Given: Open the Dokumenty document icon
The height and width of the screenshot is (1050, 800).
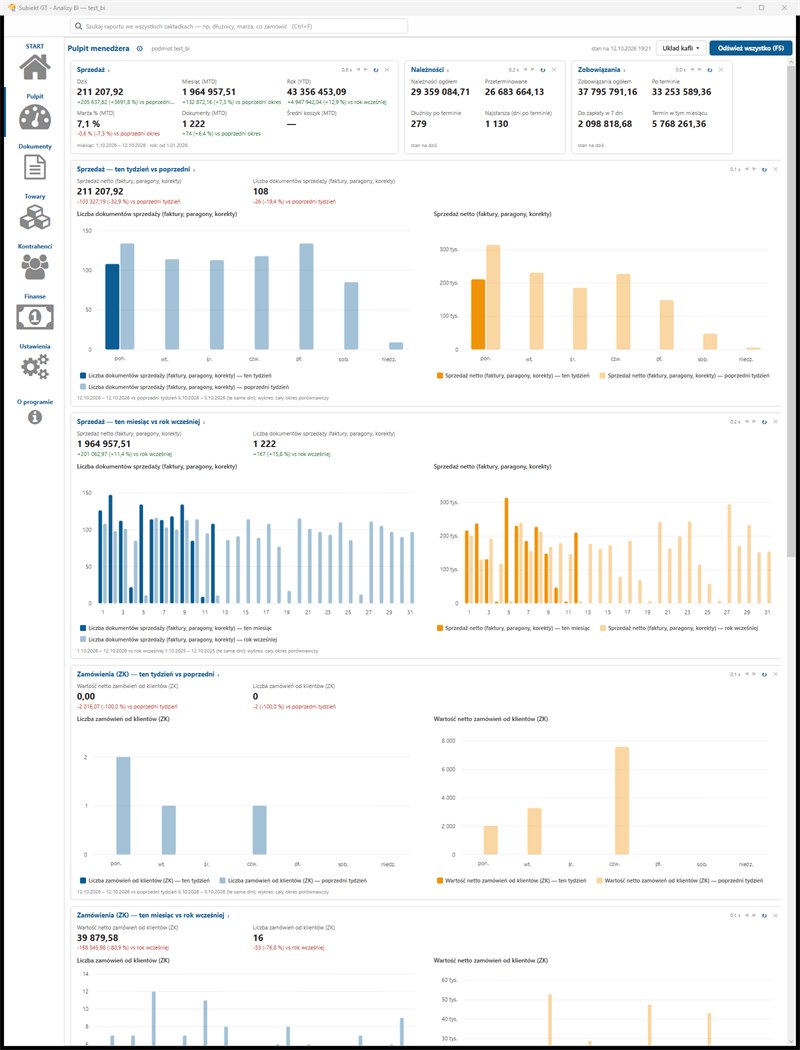Looking at the screenshot, I should tap(35, 167).
